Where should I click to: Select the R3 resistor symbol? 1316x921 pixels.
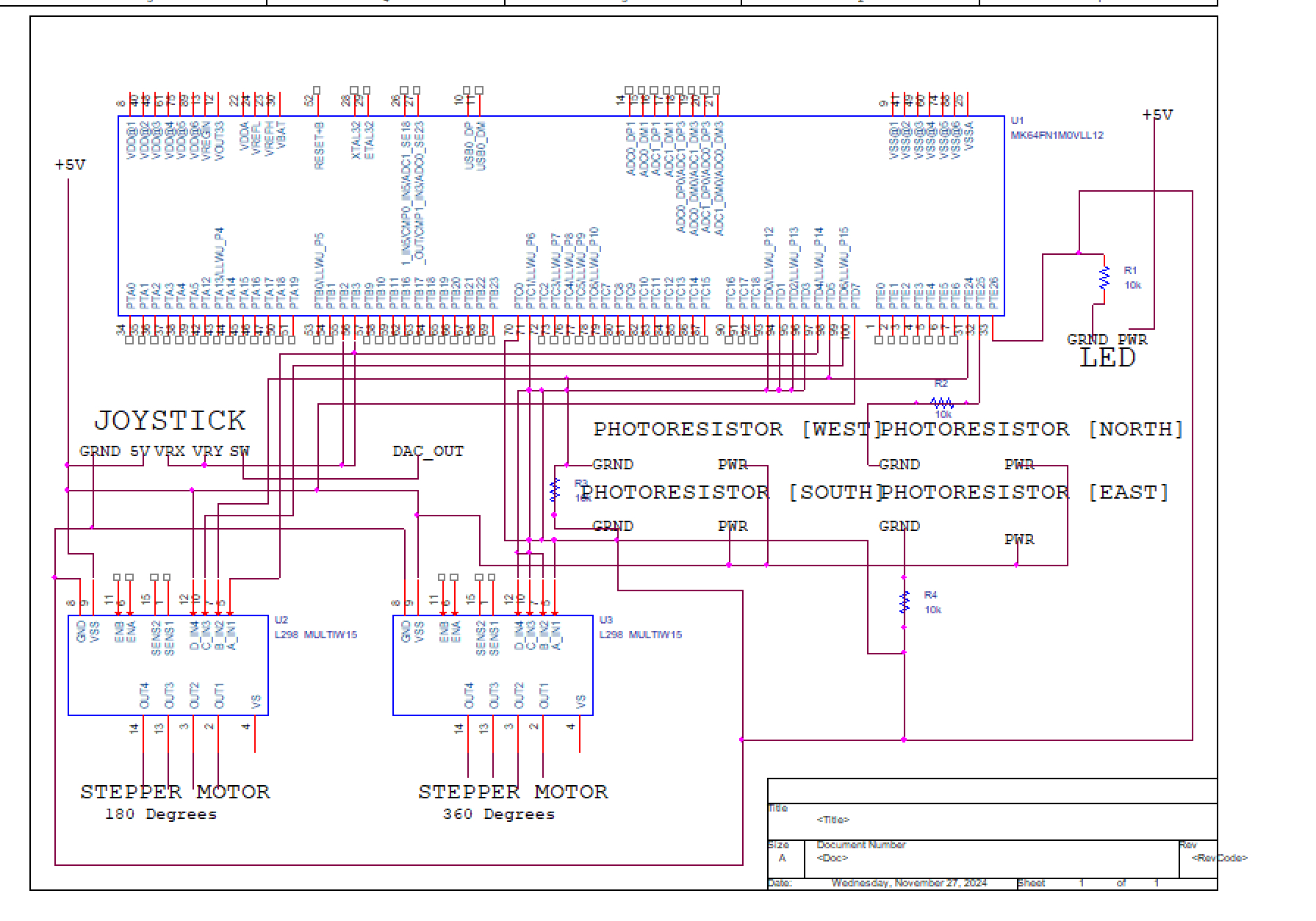pos(555,490)
